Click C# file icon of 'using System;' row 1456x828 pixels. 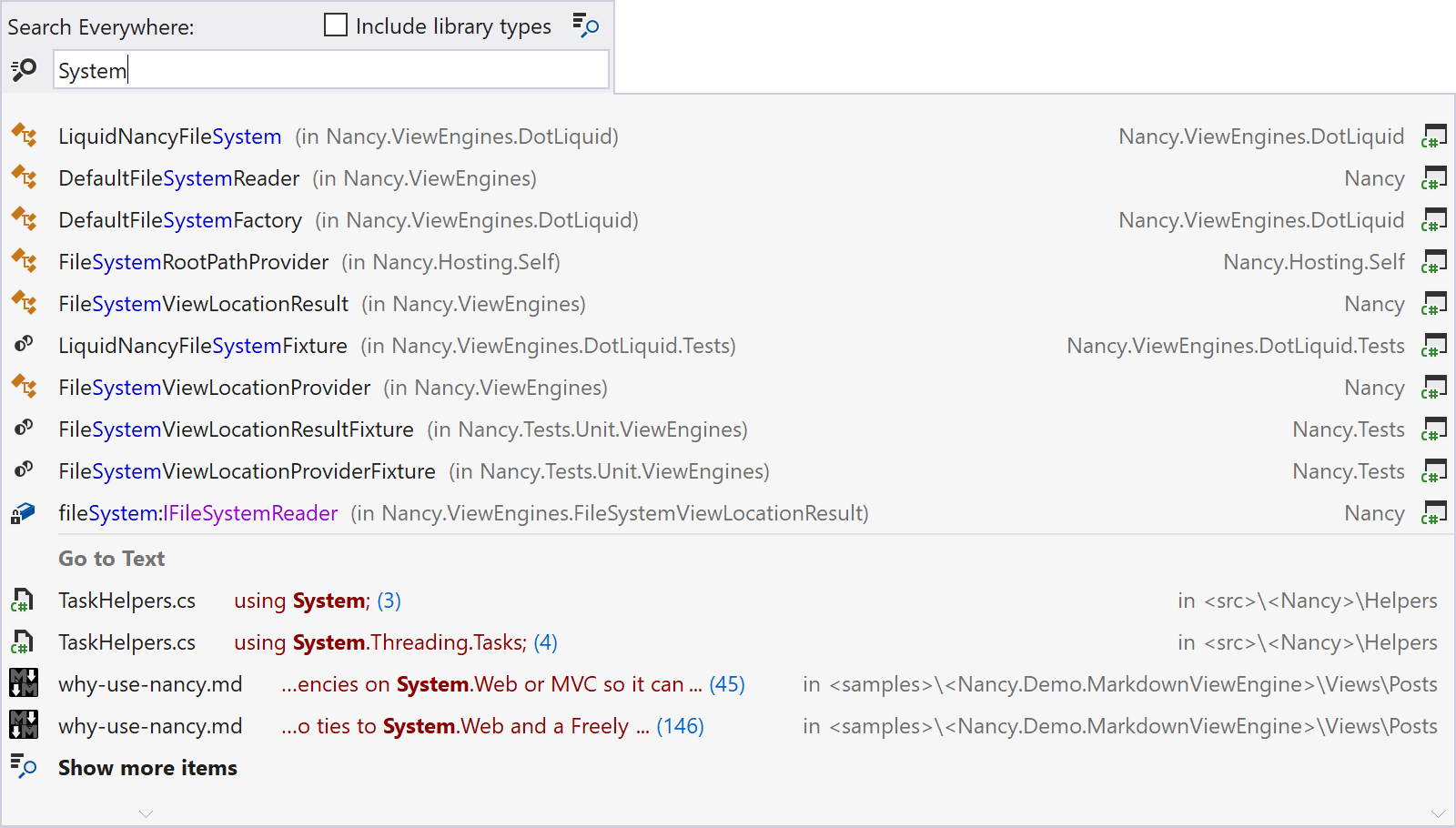pyautogui.click(x=23, y=601)
